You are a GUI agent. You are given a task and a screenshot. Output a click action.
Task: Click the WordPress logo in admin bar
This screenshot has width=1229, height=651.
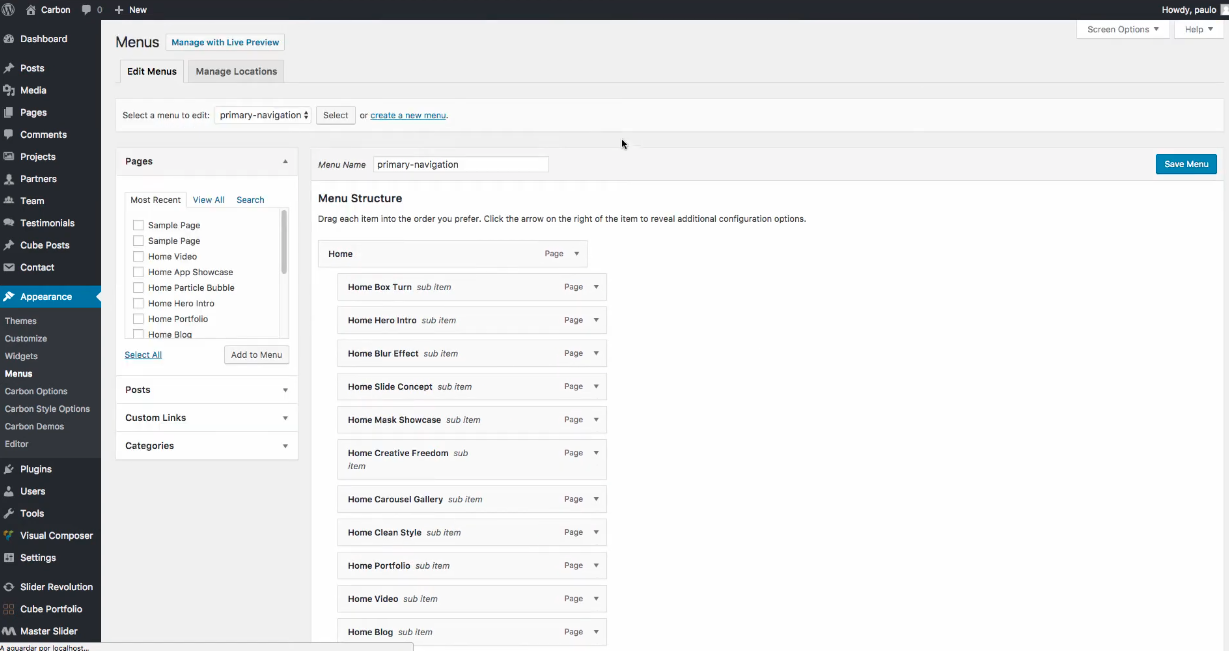pyautogui.click(x=9, y=10)
